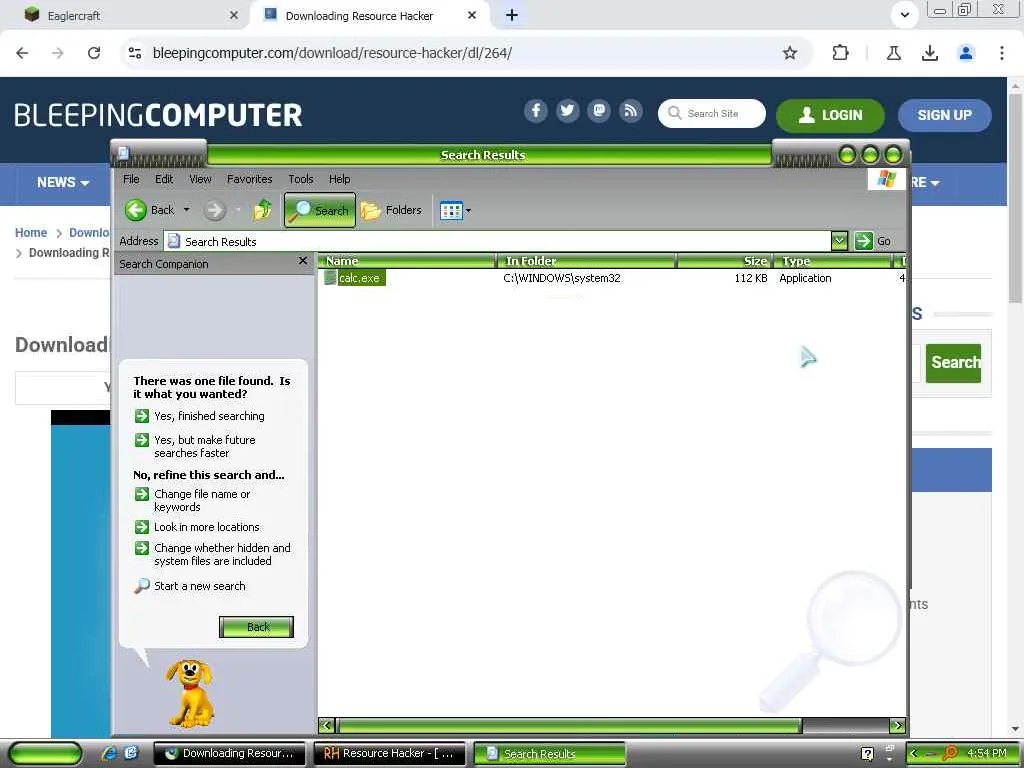Choose Yes, but make future searches faster

[x=195, y=446]
